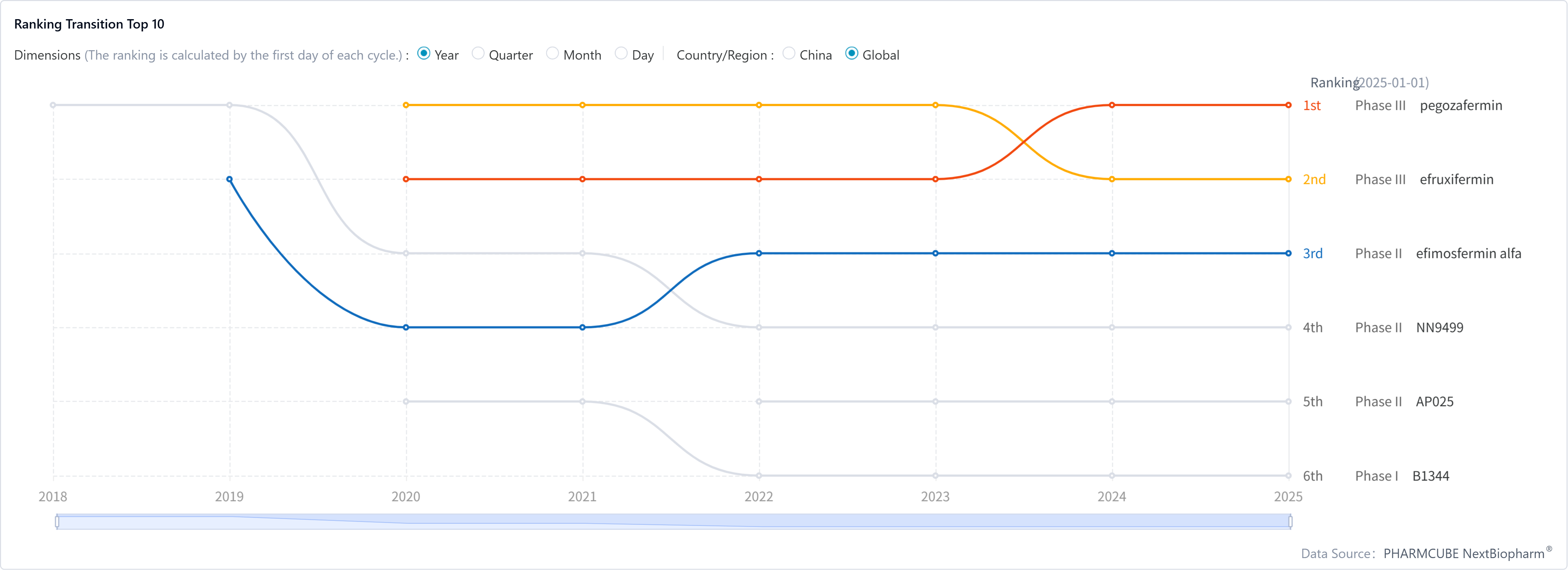Viewport: 1568px width, 570px height.
Task: Click the left handle of the timeline range slider
Action: pos(57,521)
